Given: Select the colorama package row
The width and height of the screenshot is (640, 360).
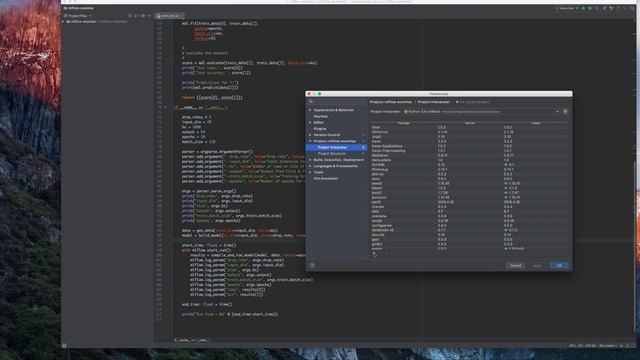Looking at the screenshot, I should point(469,216).
